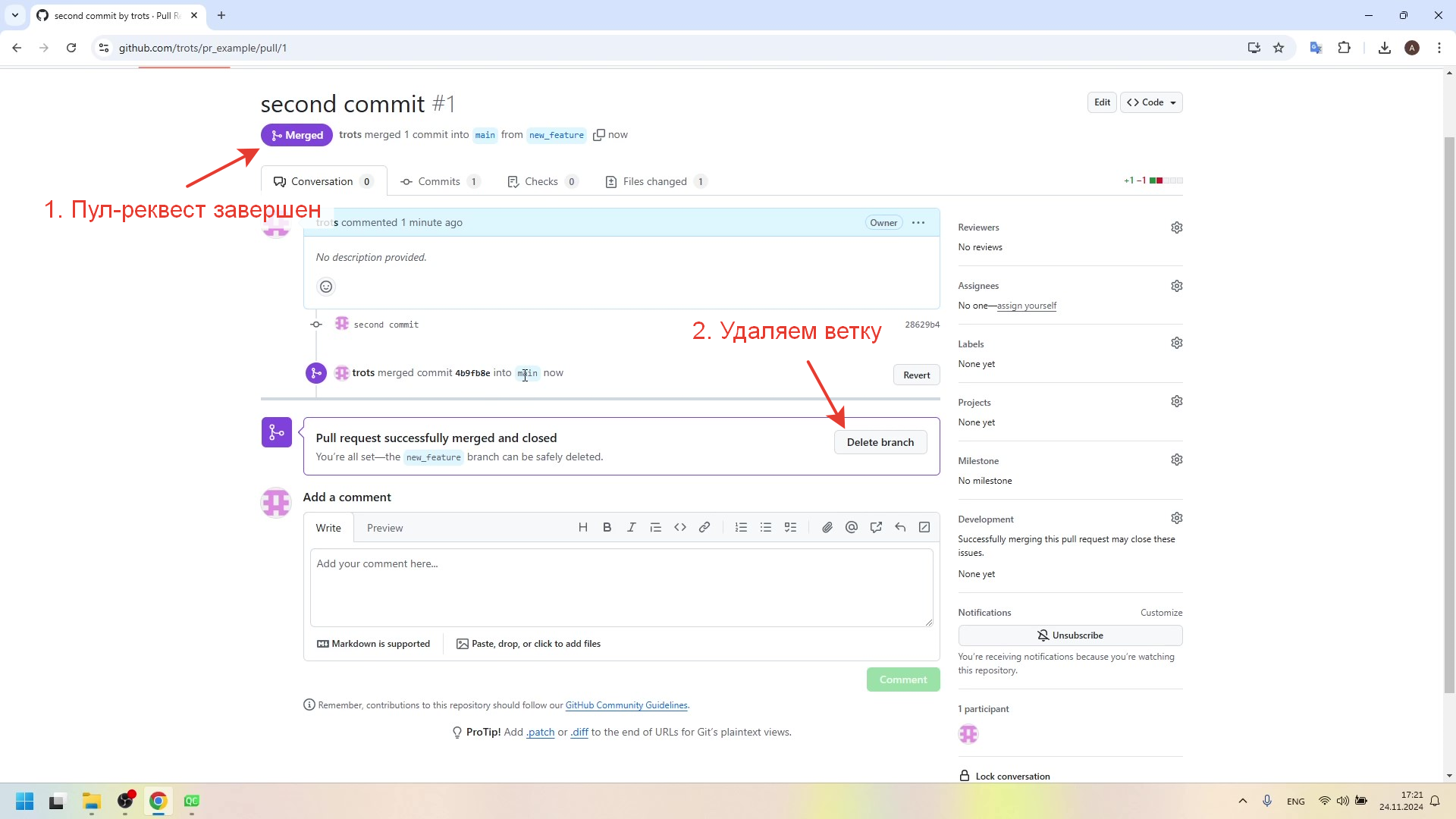1456x819 pixels.
Task: Open the Labels settings gear
Action: pyautogui.click(x=1177, y=343)
